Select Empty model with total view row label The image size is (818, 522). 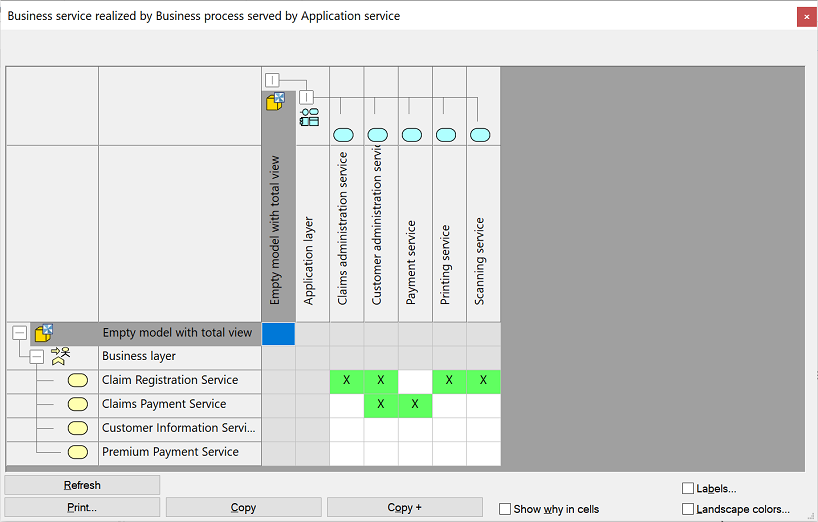(177, 333)
